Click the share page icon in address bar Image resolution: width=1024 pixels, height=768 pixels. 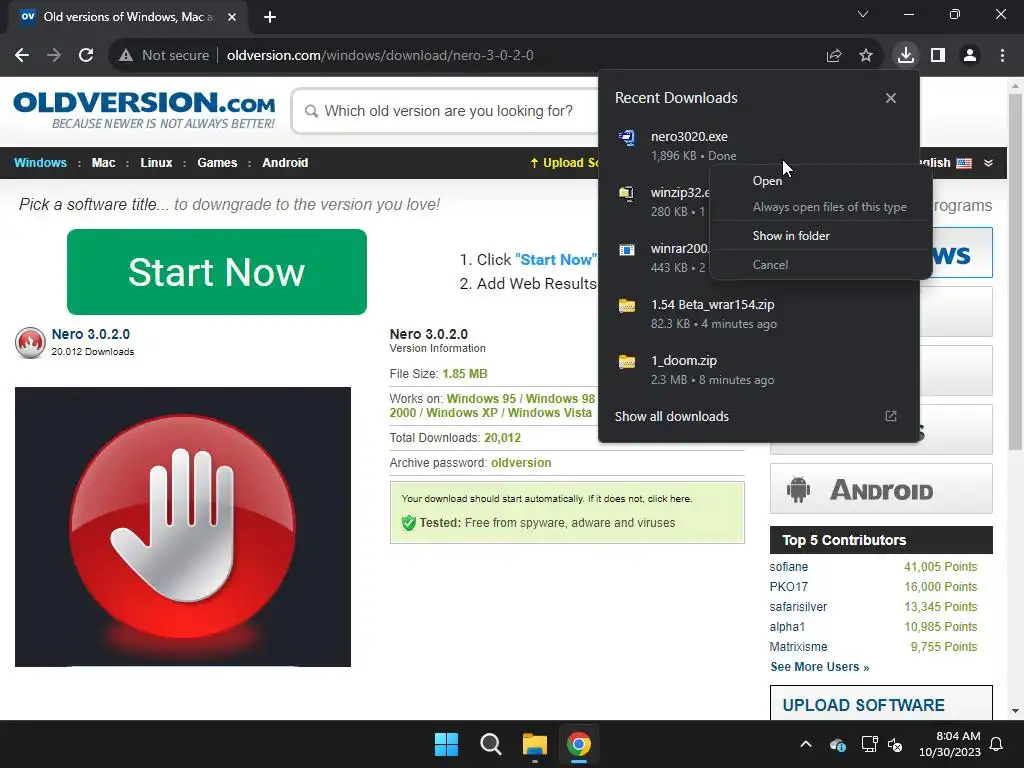834,56
